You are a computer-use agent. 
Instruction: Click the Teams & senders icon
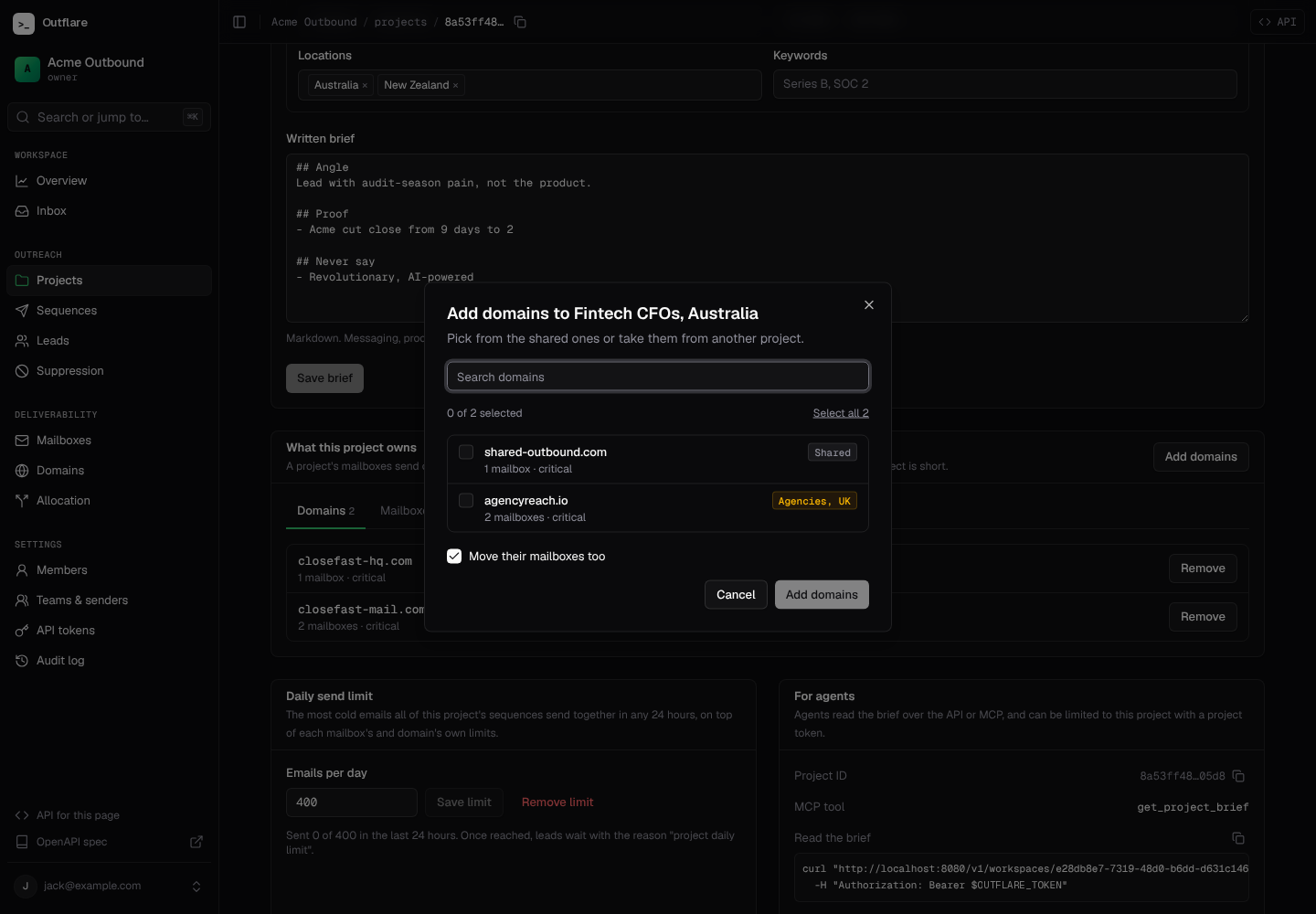[22, 600]
